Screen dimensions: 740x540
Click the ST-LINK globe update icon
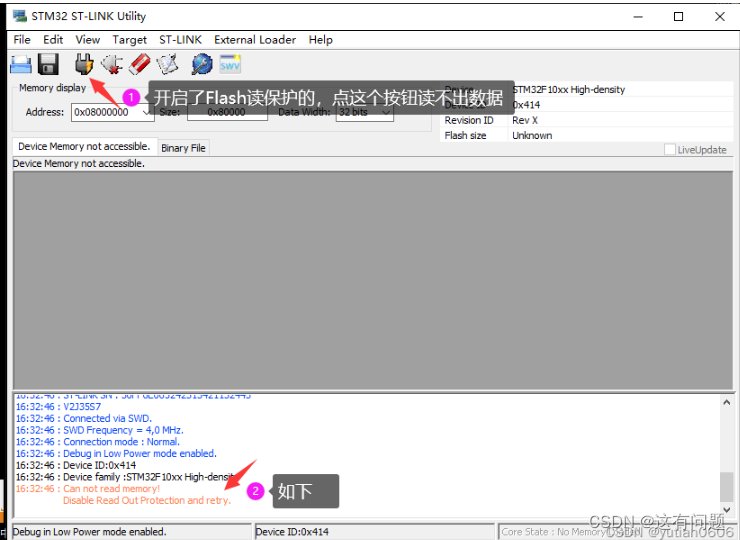202,64
